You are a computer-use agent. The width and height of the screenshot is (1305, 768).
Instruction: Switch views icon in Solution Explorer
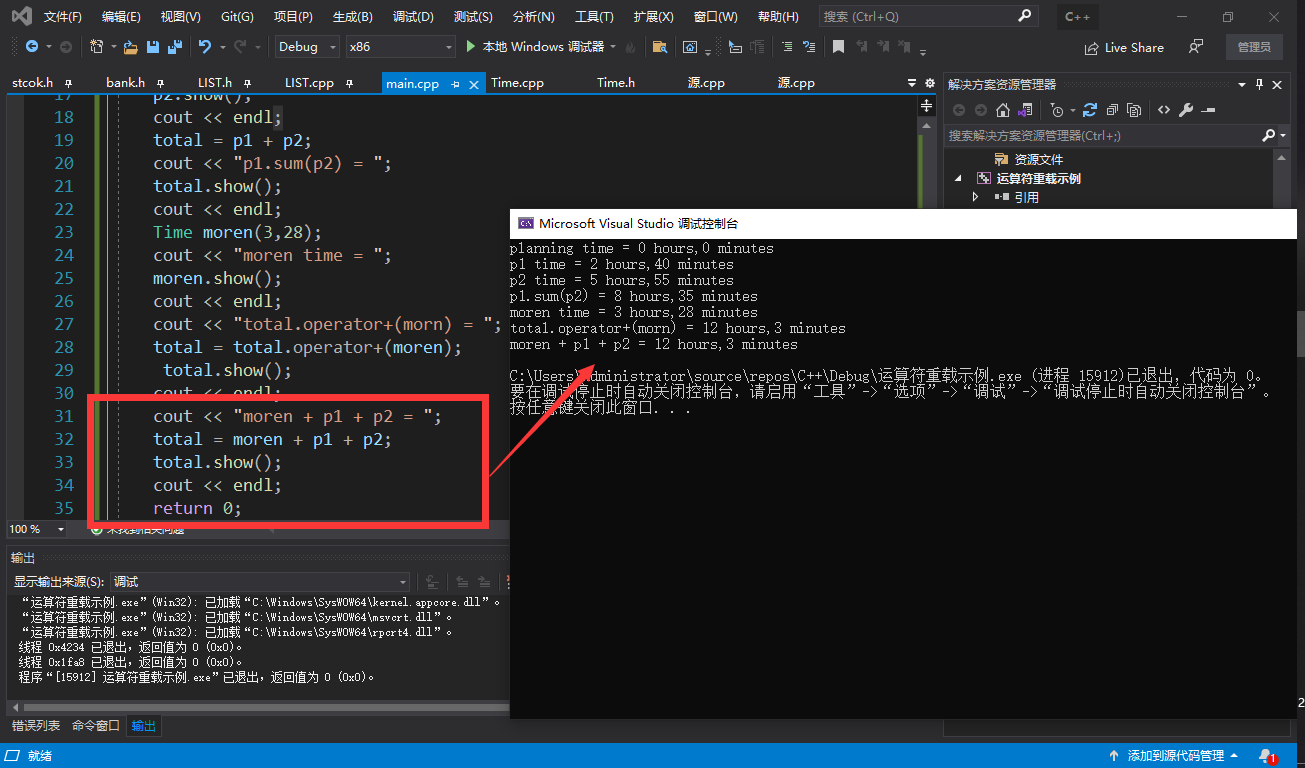[x=1026, y=110]
